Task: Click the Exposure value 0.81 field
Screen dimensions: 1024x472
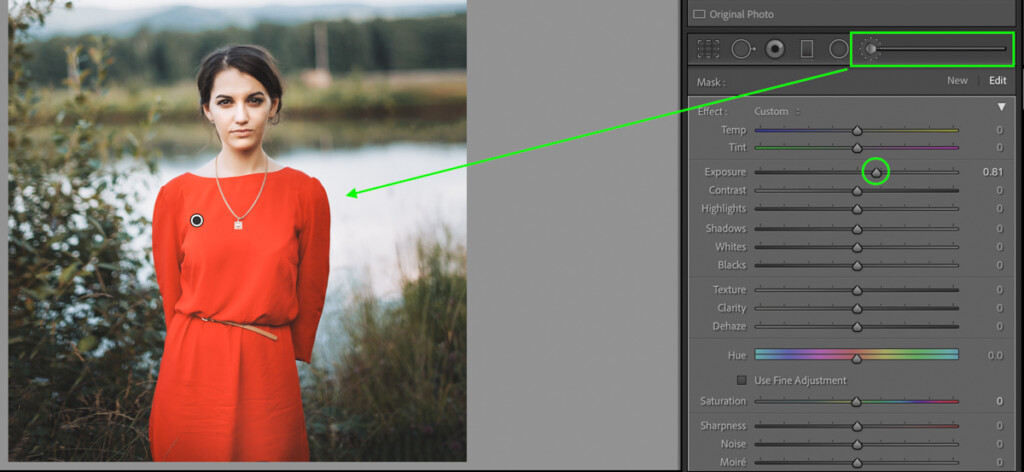Action: click(x=993, y=172)
